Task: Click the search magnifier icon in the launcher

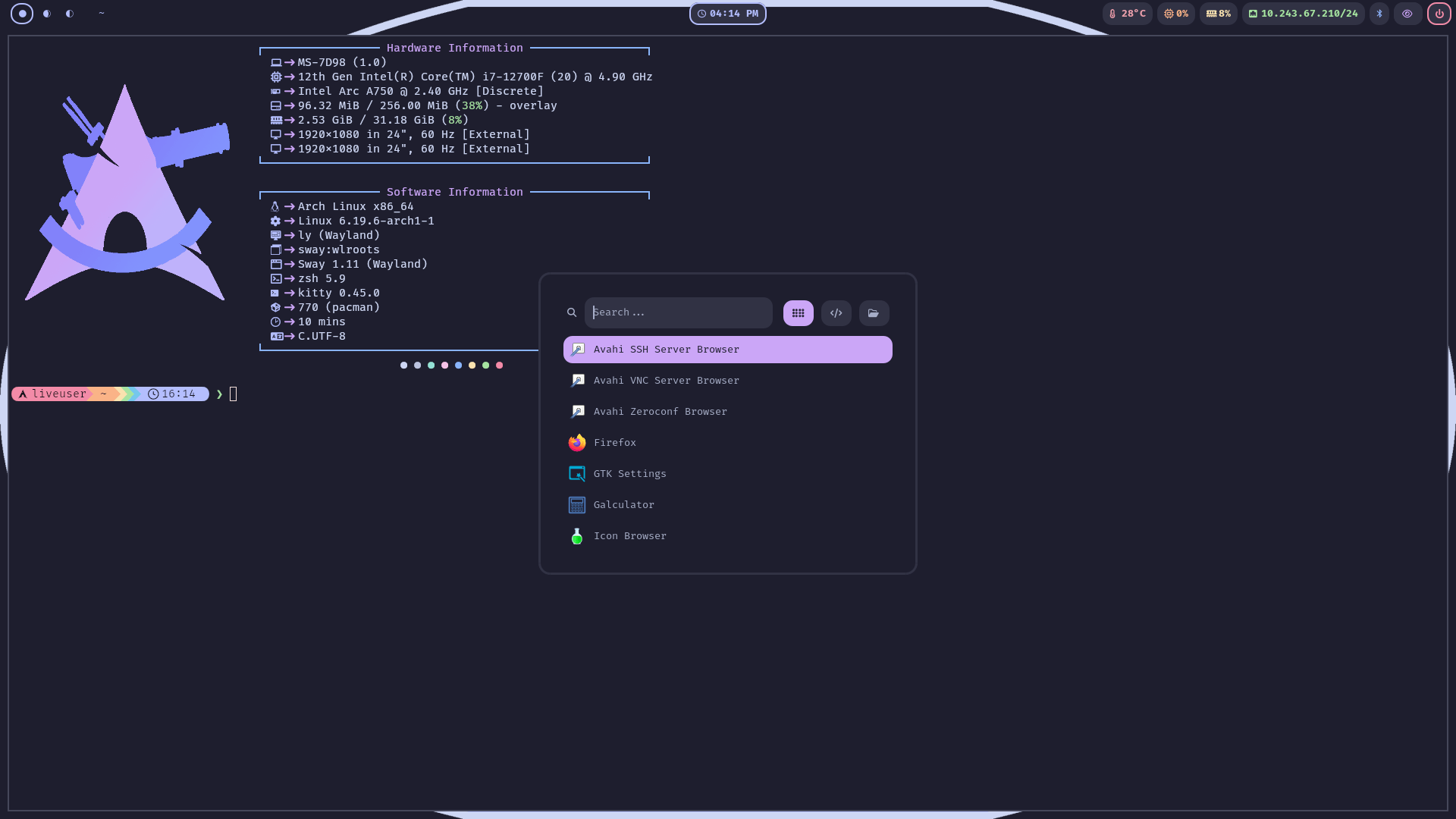Action: click(572, 312)
